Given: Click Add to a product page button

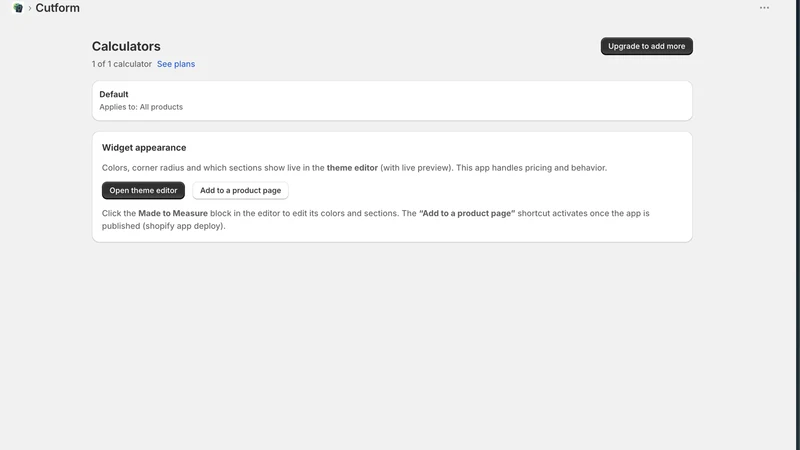Looking at the screenshot, I should (240, 190).
